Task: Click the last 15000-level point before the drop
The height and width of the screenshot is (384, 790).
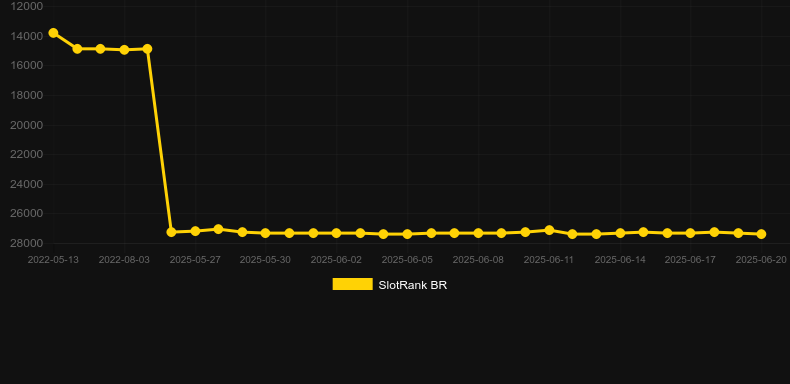Action: click(147, 49)
